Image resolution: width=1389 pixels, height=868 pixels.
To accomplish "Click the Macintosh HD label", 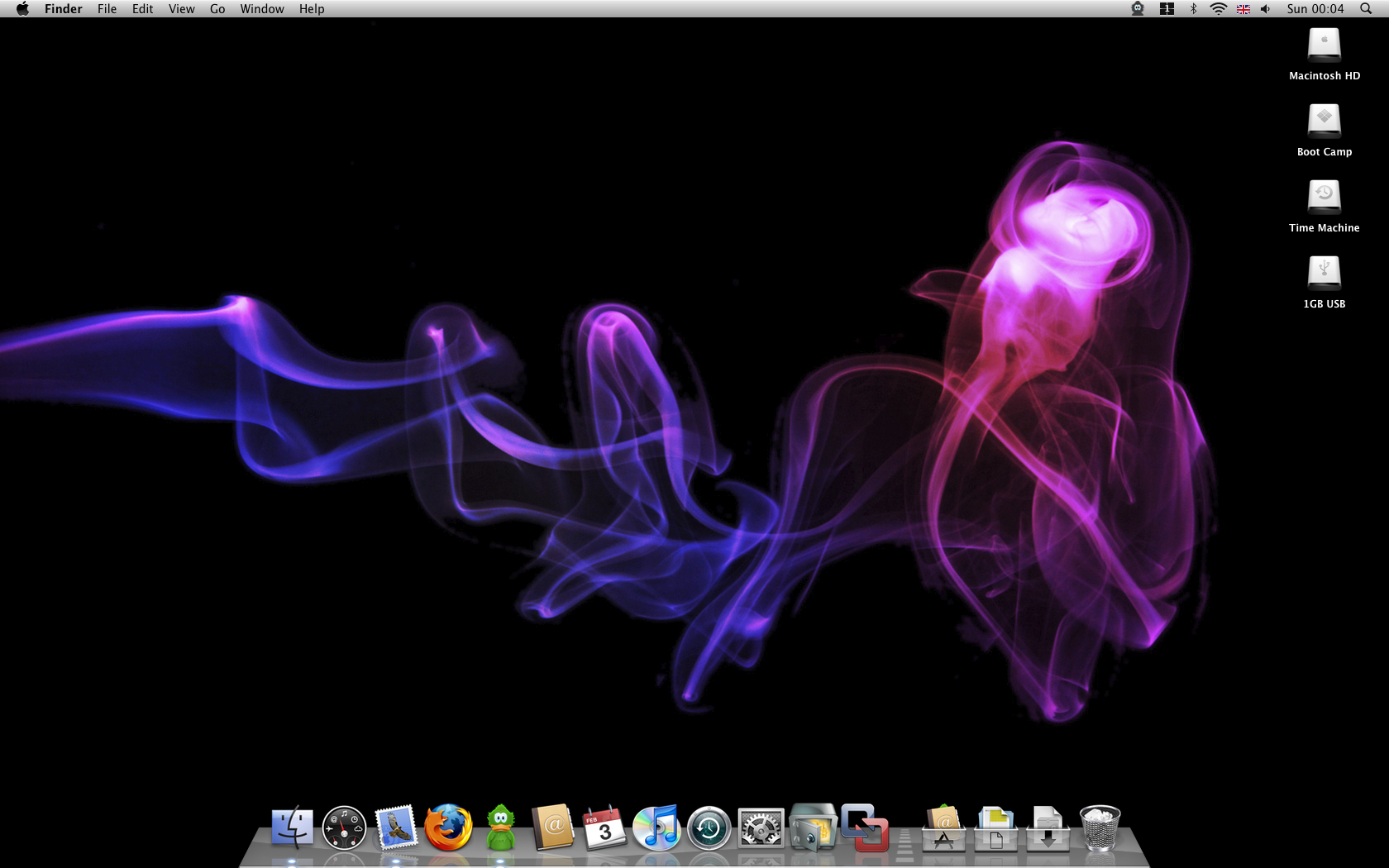I will click(x=1325, y=75).
